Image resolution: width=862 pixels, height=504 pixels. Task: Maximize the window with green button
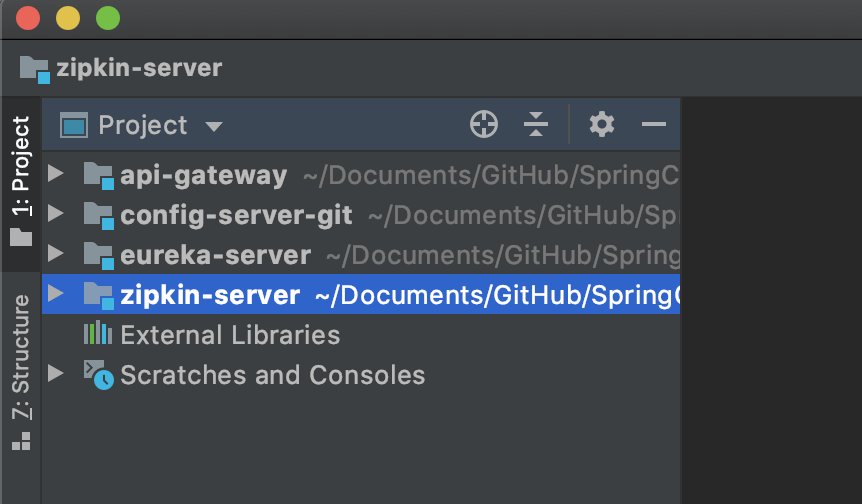108,18
